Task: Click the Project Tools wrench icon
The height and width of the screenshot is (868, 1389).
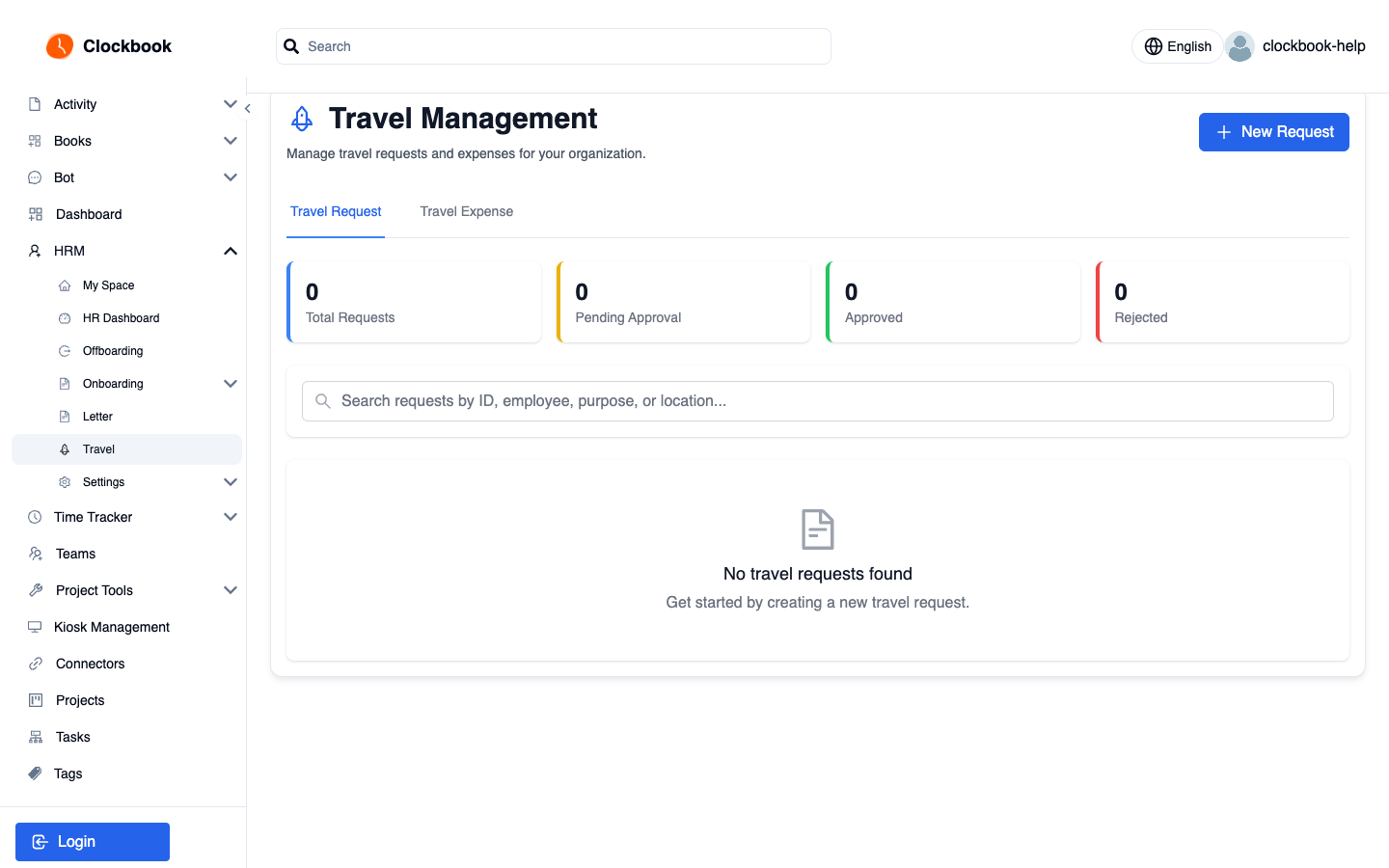Action: 36,590
